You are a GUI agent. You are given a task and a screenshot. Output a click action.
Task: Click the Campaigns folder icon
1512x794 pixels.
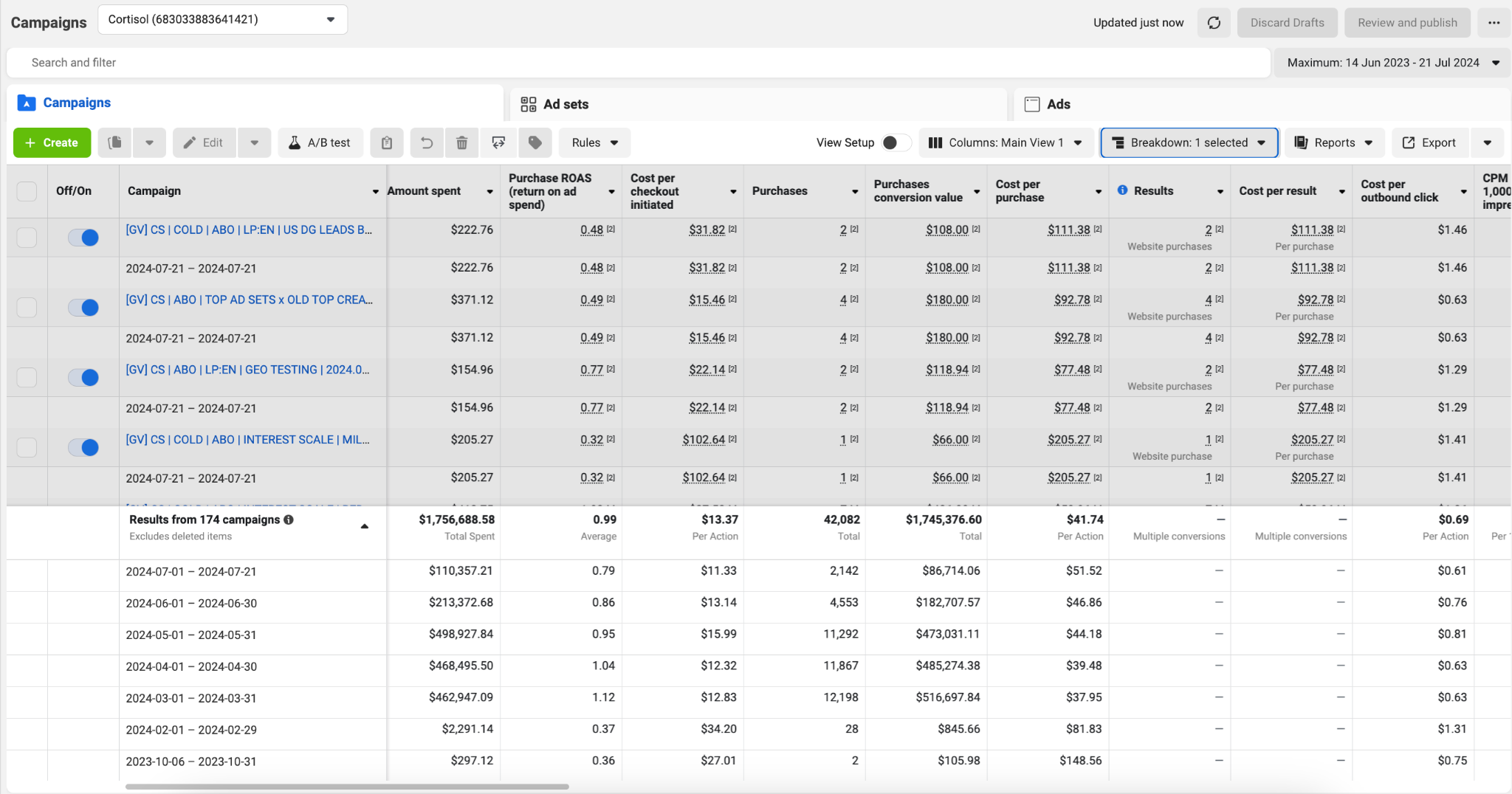click(x=27, y=103)
